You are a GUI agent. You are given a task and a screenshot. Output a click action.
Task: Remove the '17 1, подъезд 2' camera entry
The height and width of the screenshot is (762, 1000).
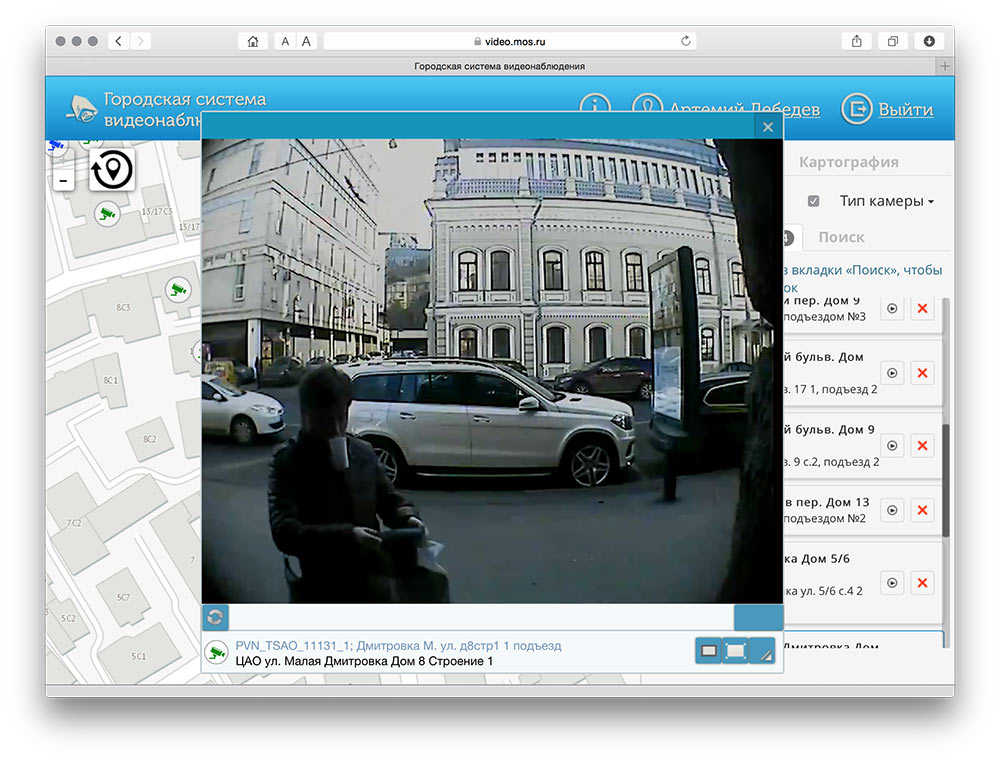click(922, 373)
